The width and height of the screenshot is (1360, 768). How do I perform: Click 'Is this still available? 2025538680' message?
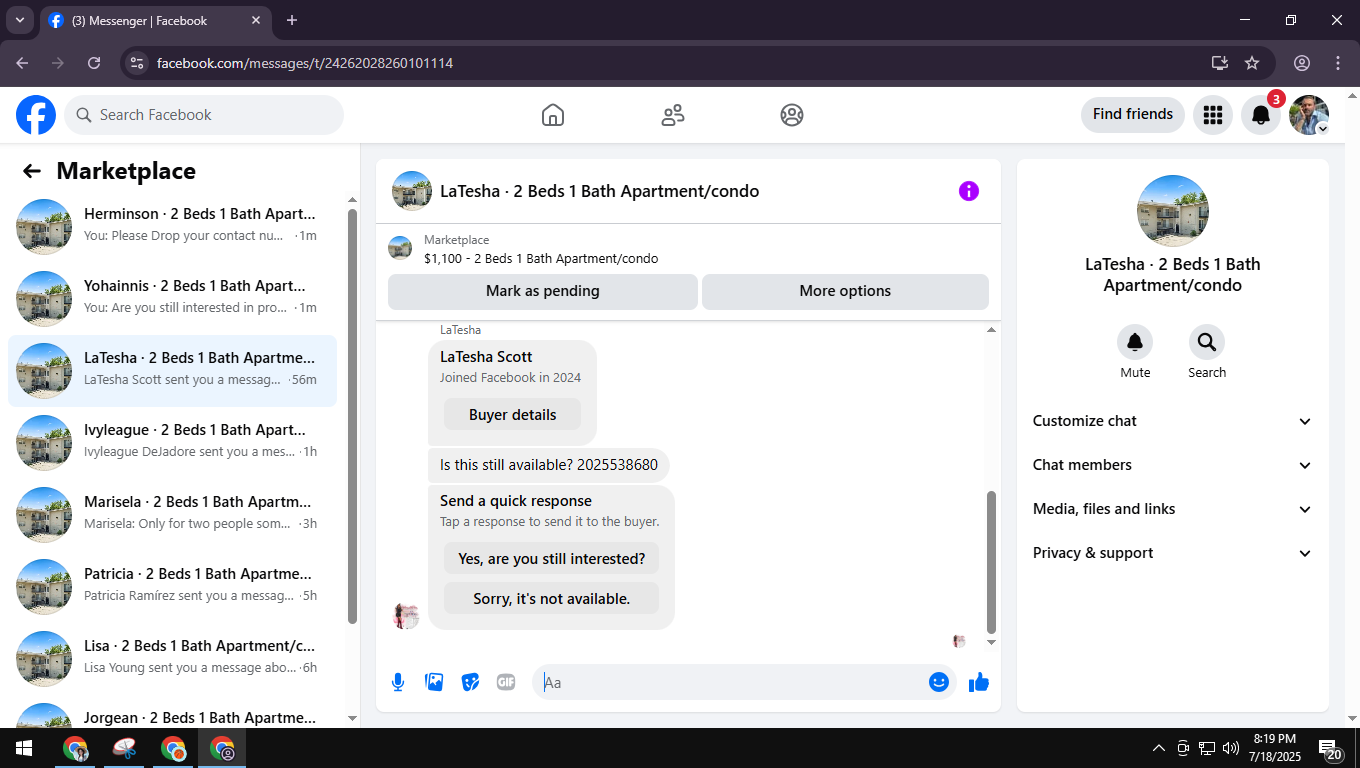(549, 465)
